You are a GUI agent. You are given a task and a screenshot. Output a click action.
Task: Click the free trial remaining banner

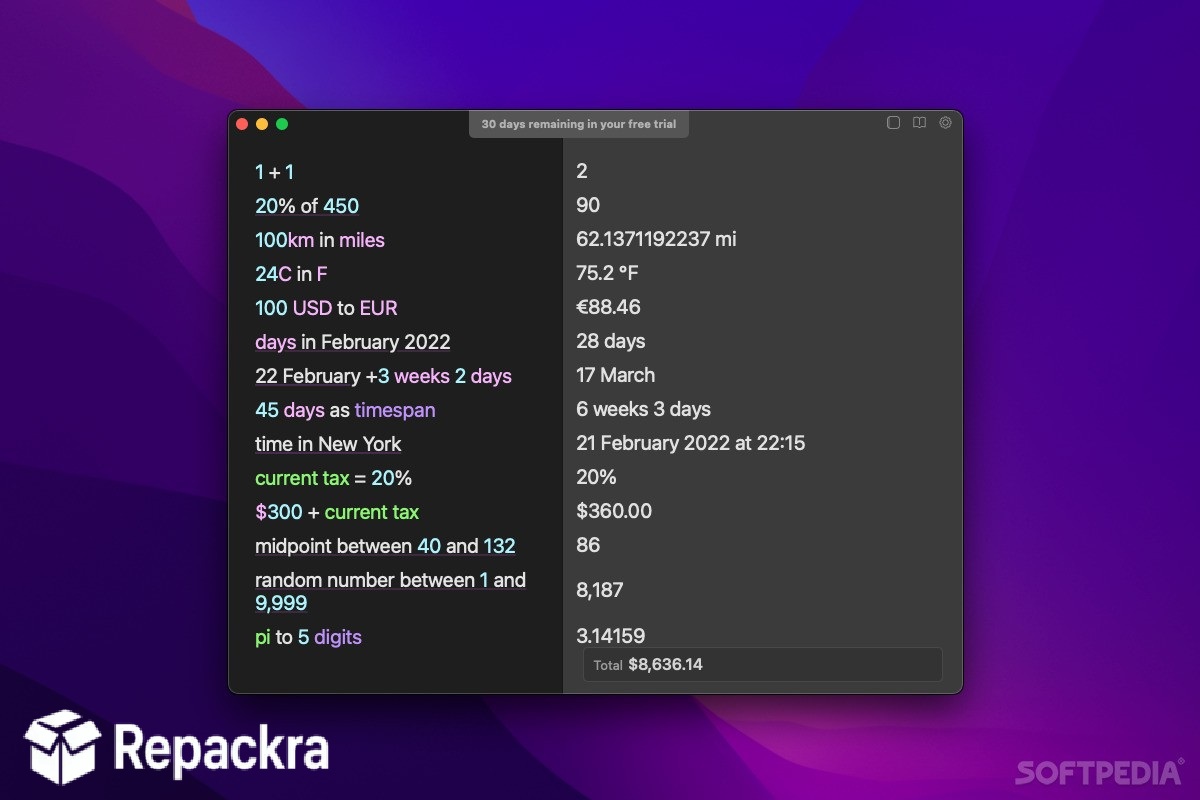click(x=579, y=124)
